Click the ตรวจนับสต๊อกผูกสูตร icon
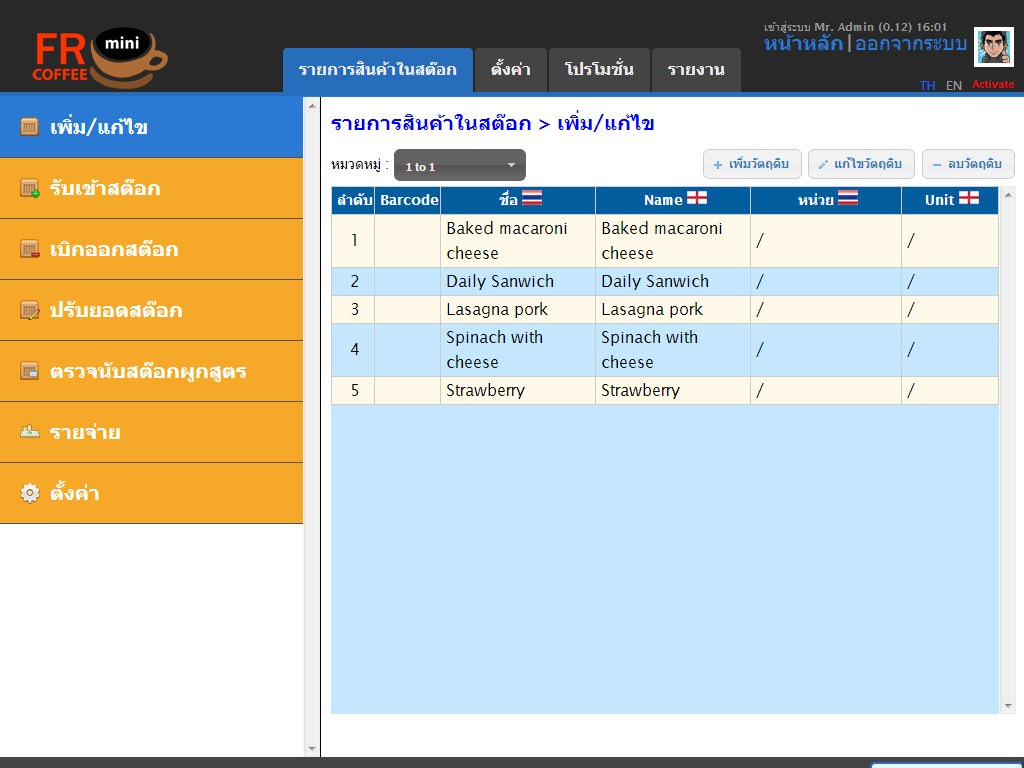1024x768 pixels. point(30,371)
